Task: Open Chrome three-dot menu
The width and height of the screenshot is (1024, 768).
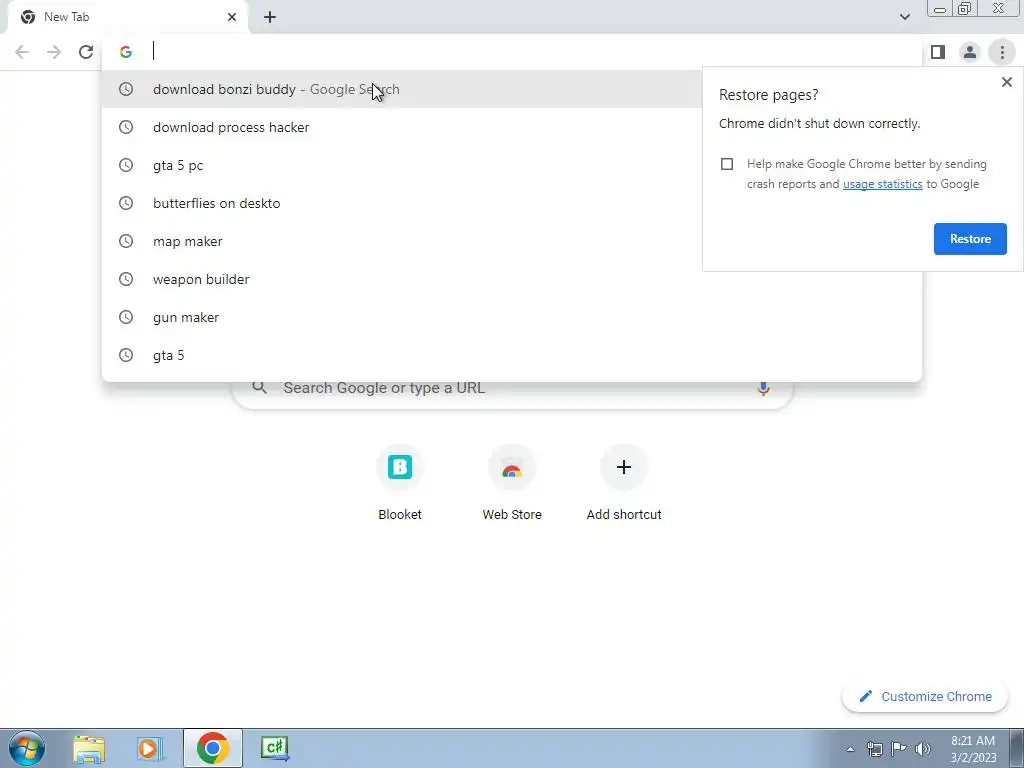Action: [1002, 52]
